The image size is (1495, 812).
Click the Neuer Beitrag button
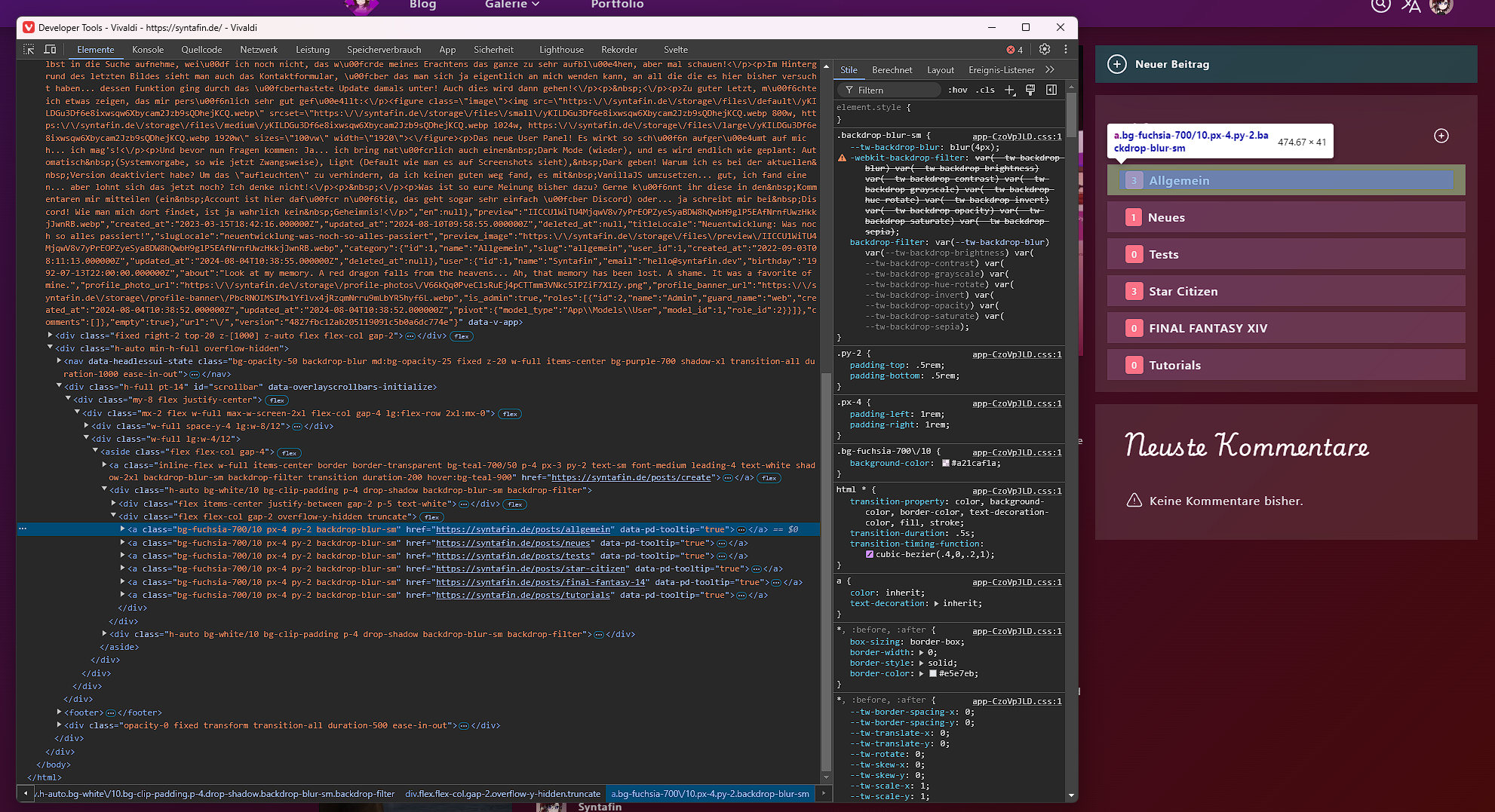pyautogui.click(x=1171, y=65)
